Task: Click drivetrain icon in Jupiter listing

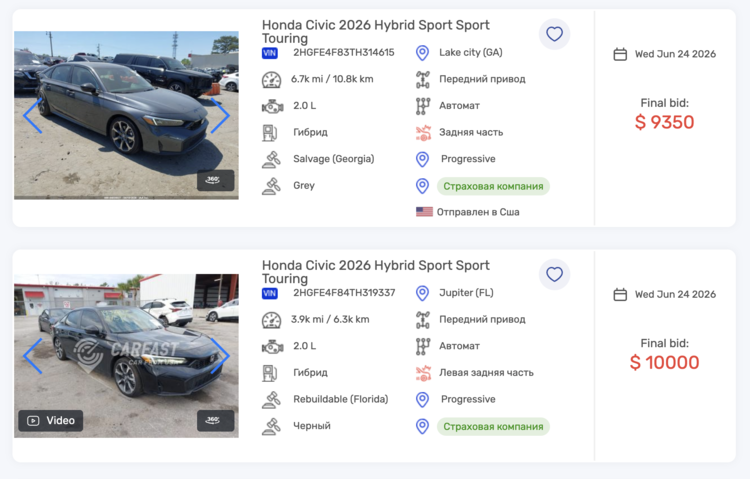Action: tap(423, 320)
